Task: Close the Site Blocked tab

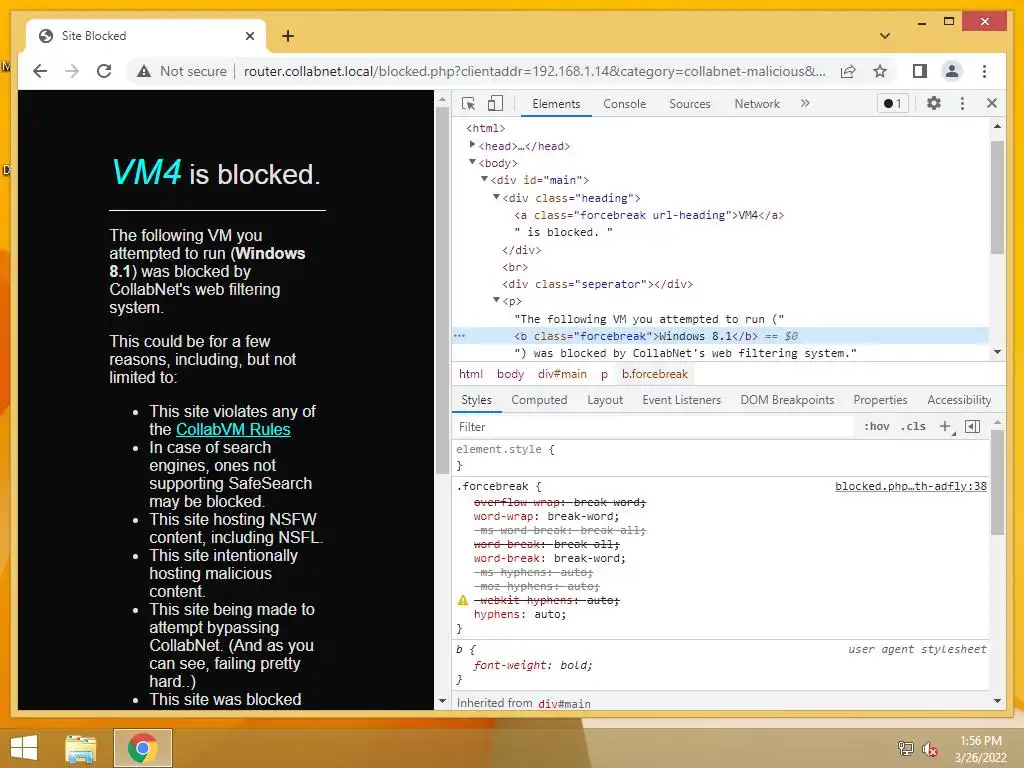Action: pos(249,36)
